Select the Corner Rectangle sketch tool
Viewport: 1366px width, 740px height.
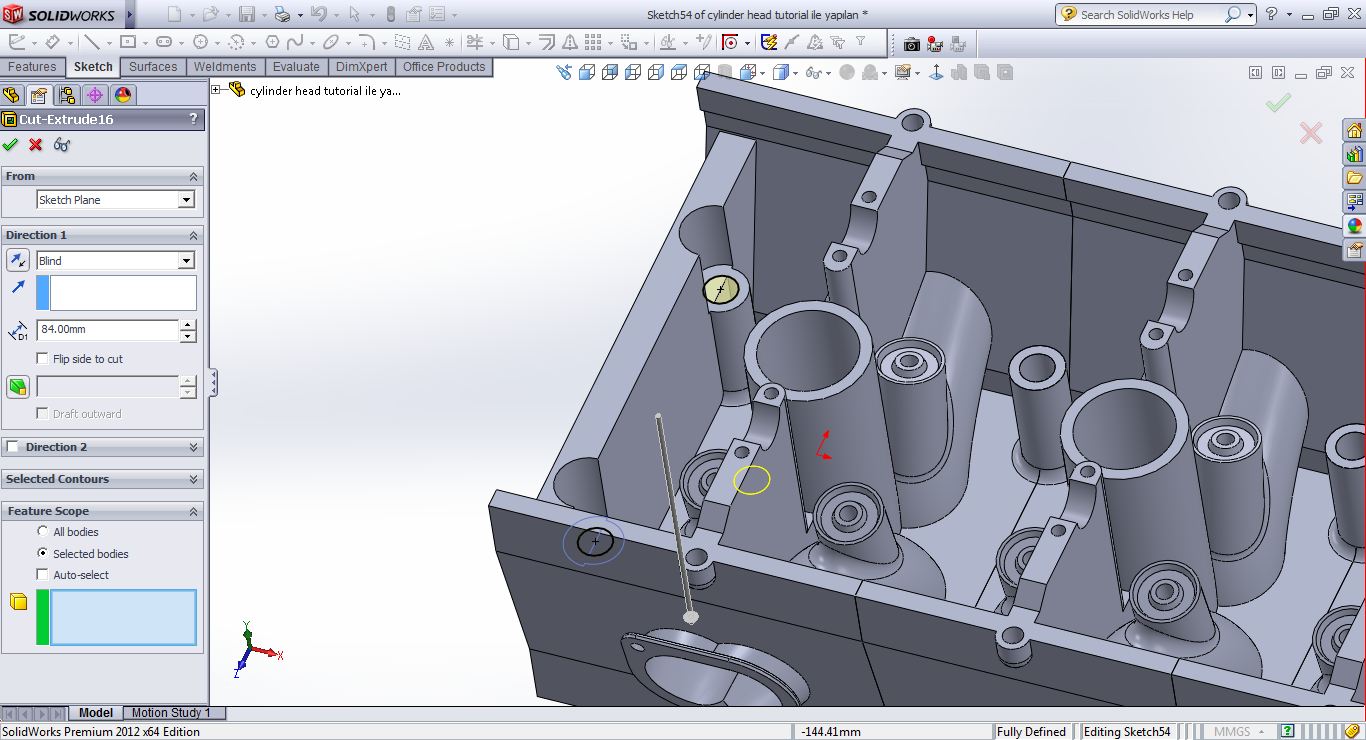[127, 43]
